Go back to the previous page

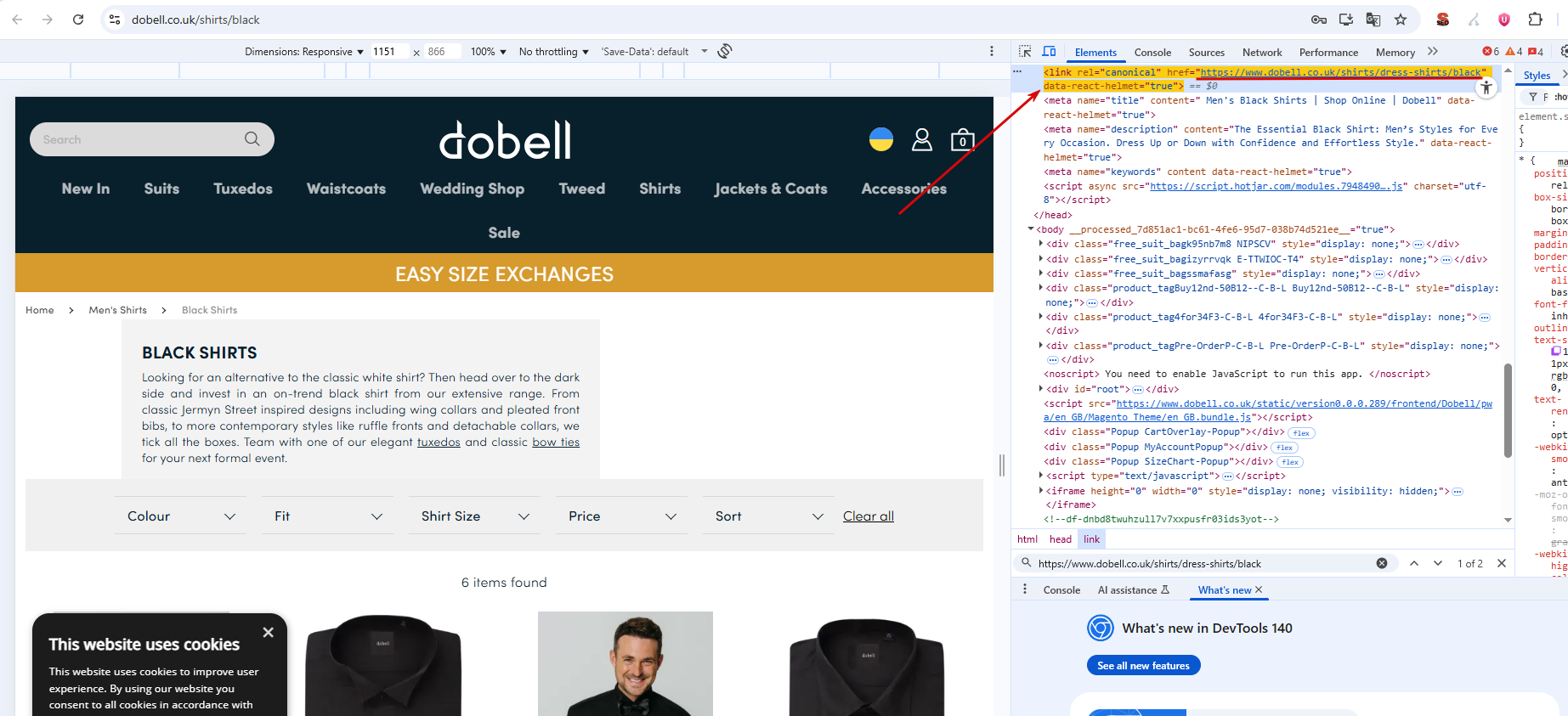pos(18,20)
